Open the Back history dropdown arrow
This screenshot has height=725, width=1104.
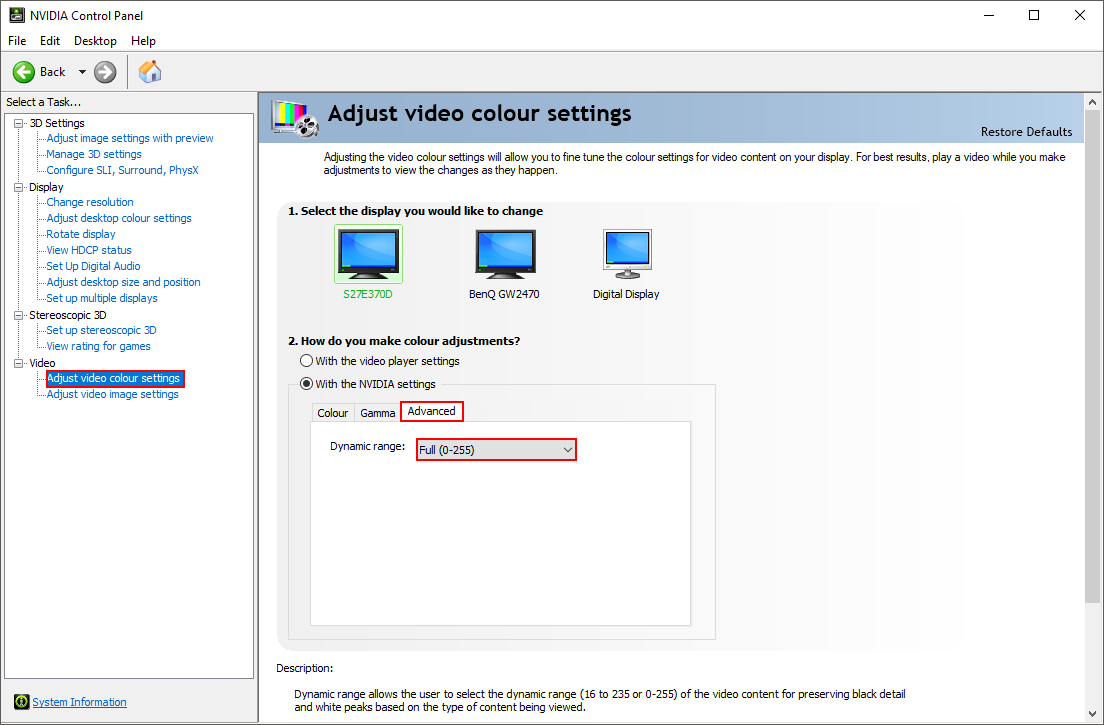(x=82, y=72)
